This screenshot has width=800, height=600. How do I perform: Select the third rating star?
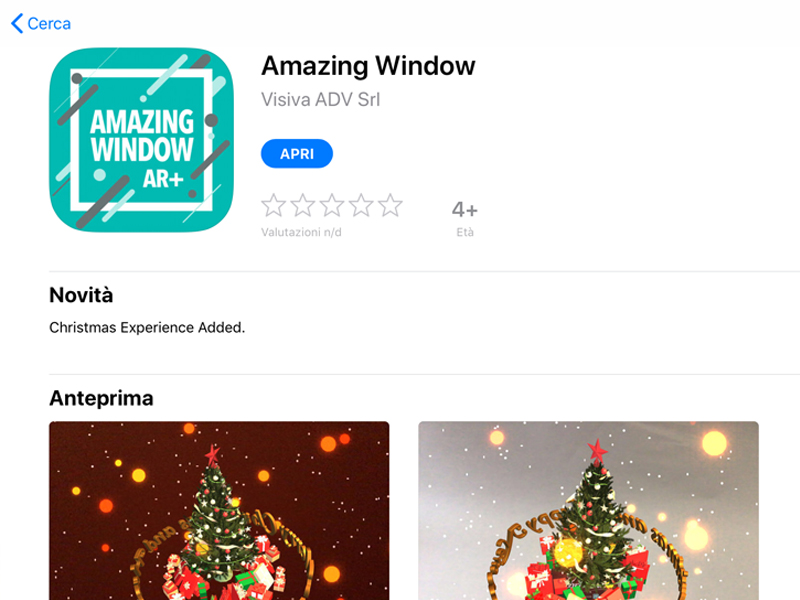tap(332, 205)
